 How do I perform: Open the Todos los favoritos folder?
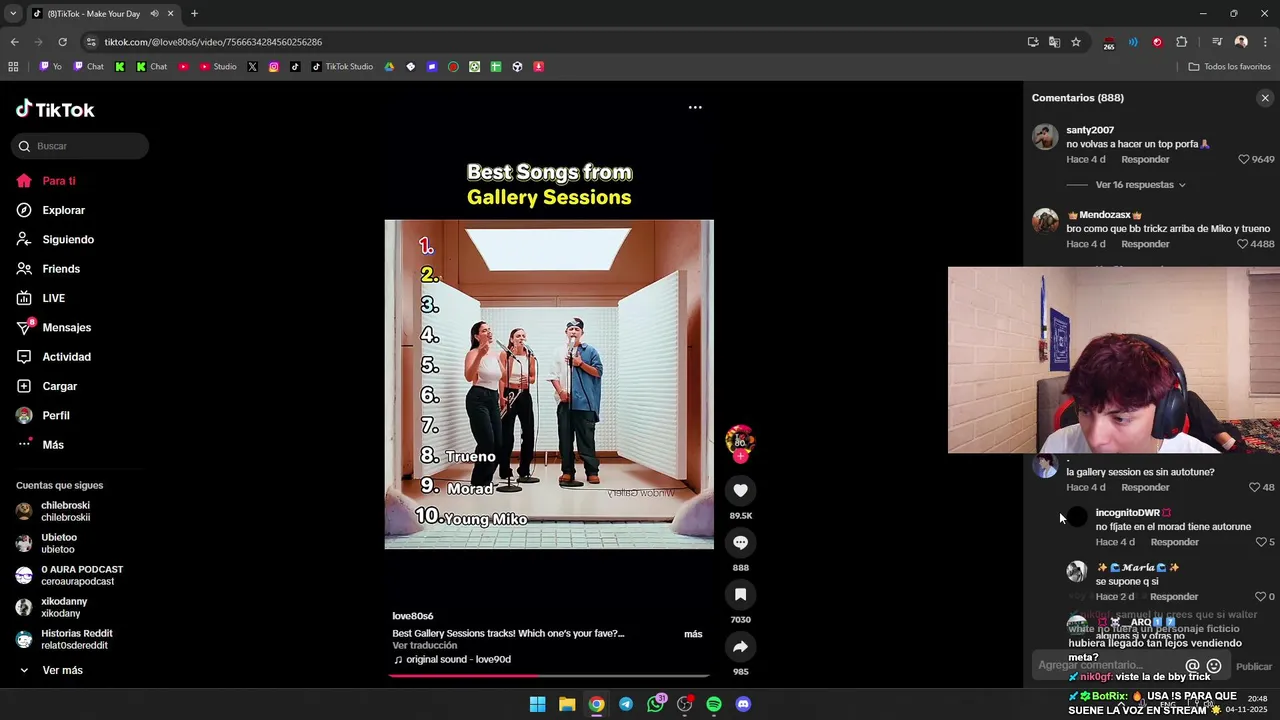1229,67
